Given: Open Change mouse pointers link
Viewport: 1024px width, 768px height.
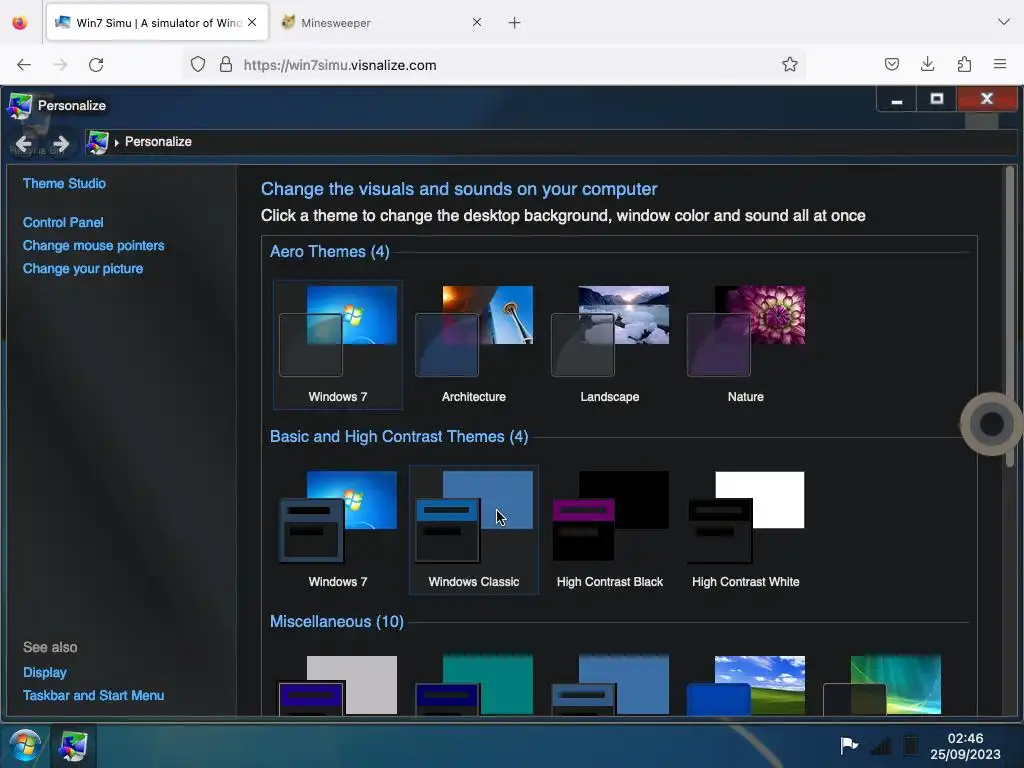Looking at the screenshot, I should point(93,246).
